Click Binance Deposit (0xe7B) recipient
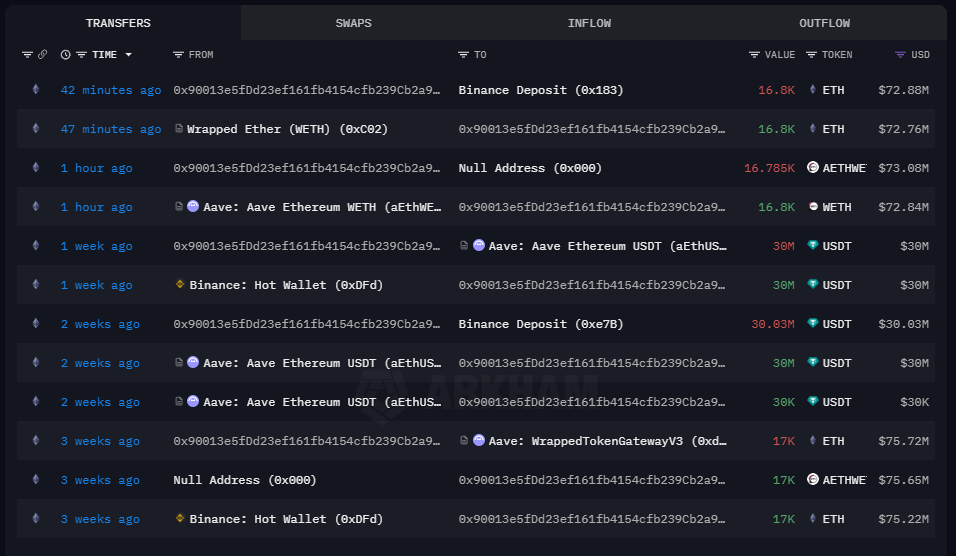956x556 pixels. click(541, 324)
